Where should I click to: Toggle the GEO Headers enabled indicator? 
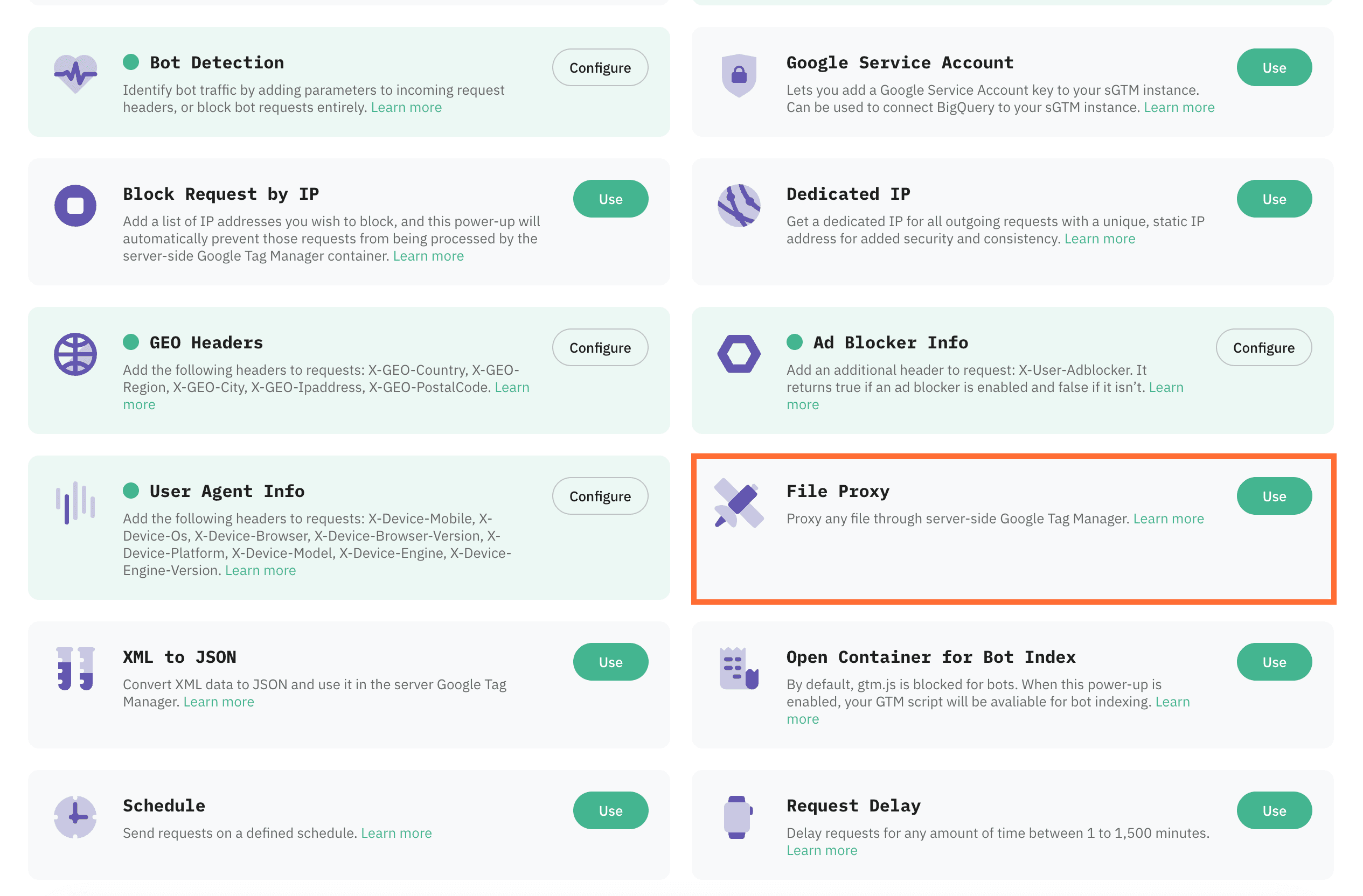click(131, 342)
